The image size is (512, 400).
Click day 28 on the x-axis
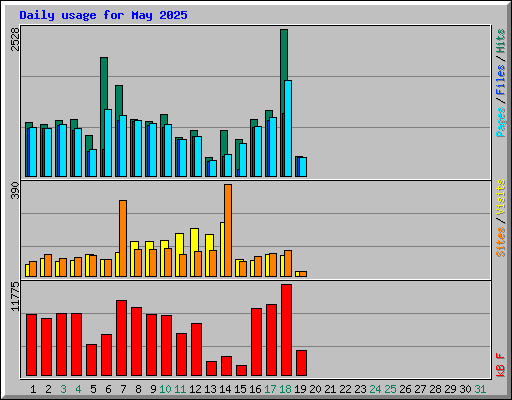click(x=435, y=389)
